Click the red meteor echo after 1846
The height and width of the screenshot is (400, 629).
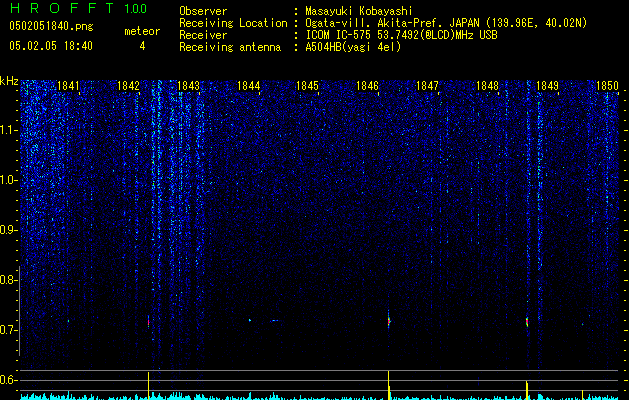click(389, 321)
